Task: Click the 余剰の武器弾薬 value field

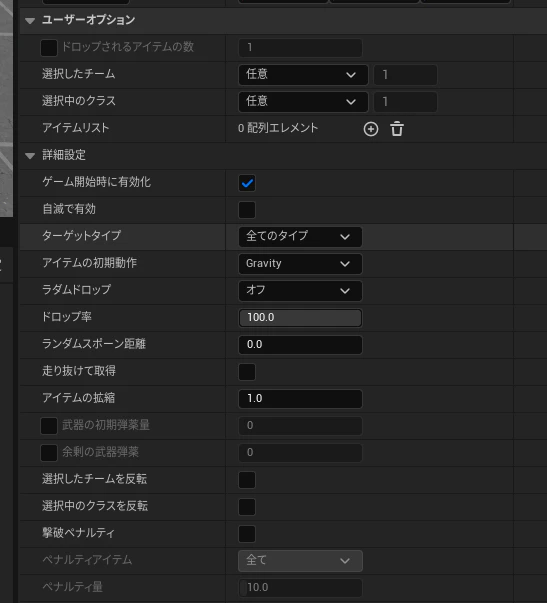Action: [300, 453]
